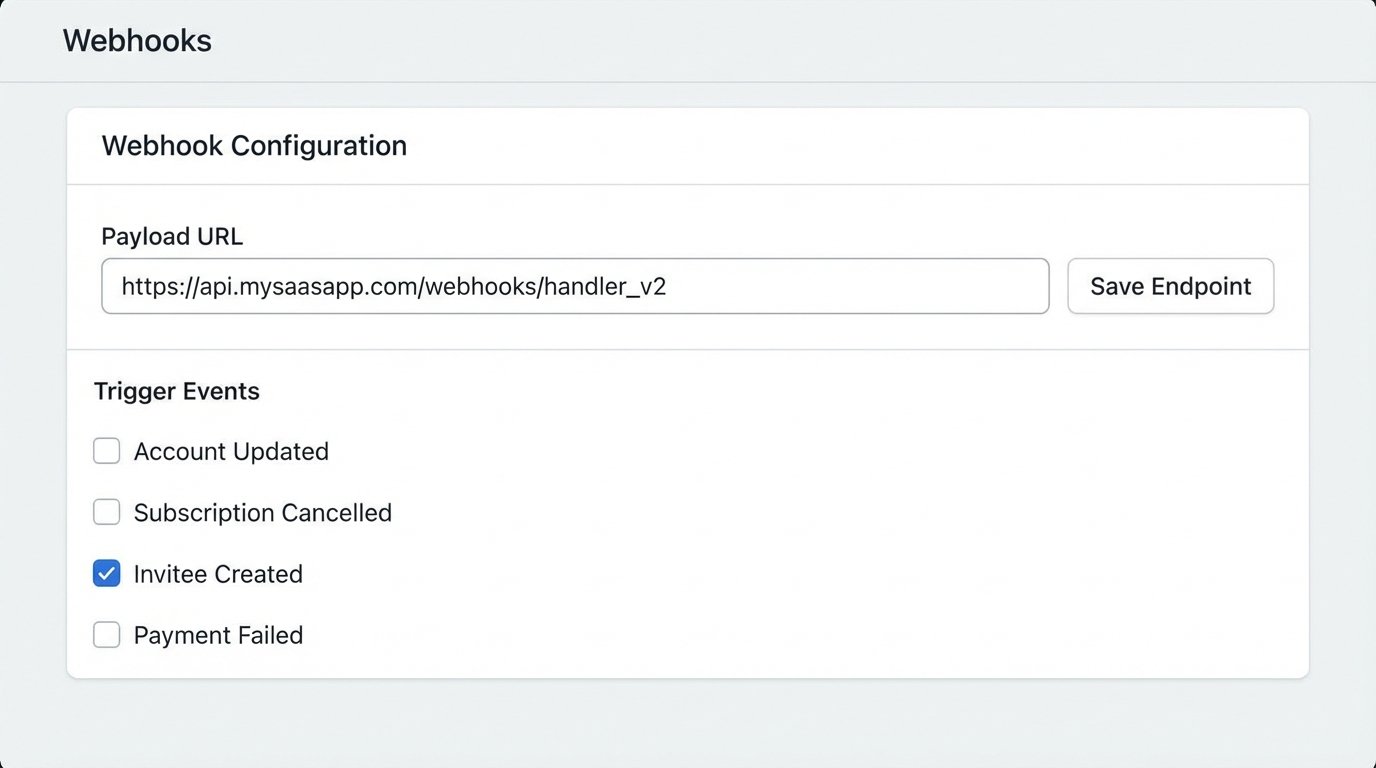Click the Webhooks page header
1376x768 pixels.
pyautogui.click(x=137, y=40)
